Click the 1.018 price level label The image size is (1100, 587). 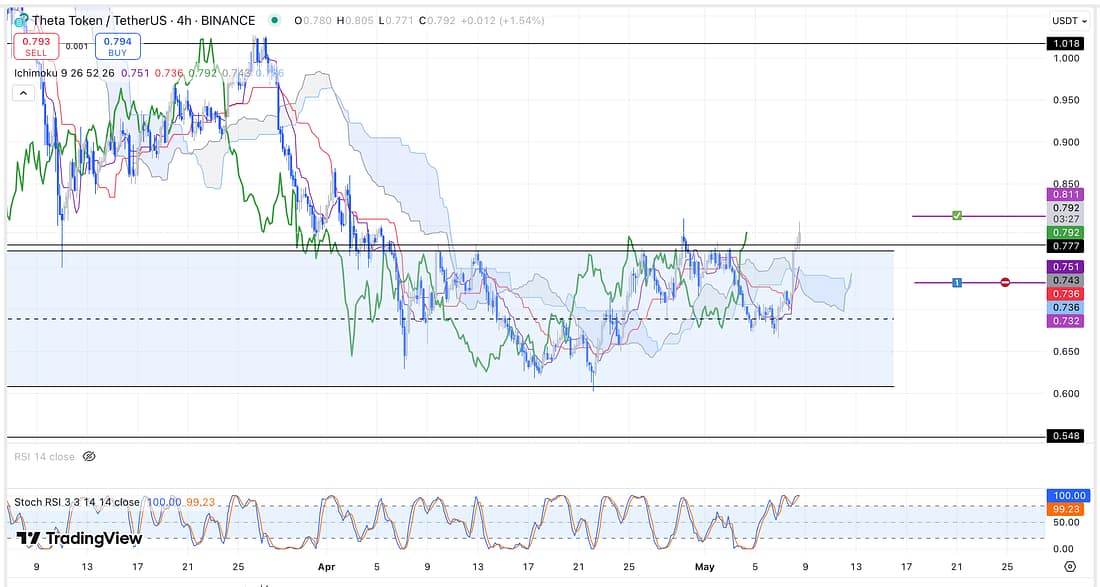pyautogui.click(x=1065, y=44)
